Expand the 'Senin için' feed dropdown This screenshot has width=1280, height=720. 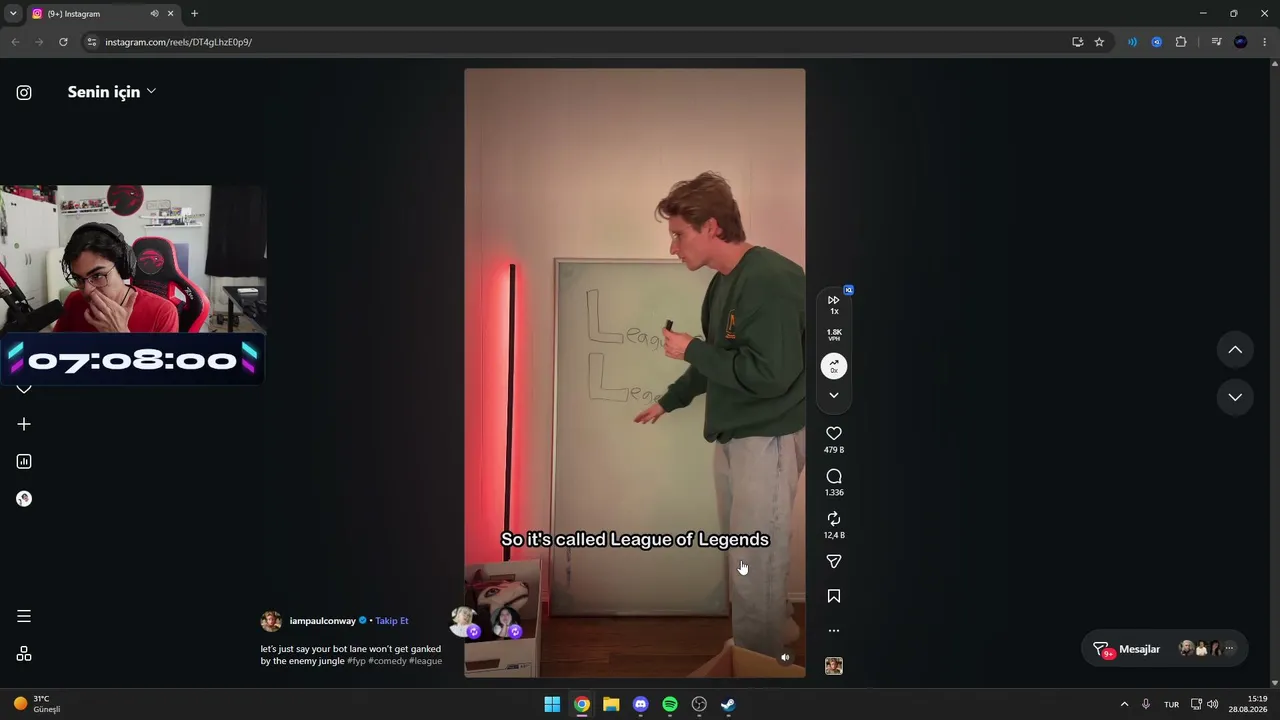112,92
